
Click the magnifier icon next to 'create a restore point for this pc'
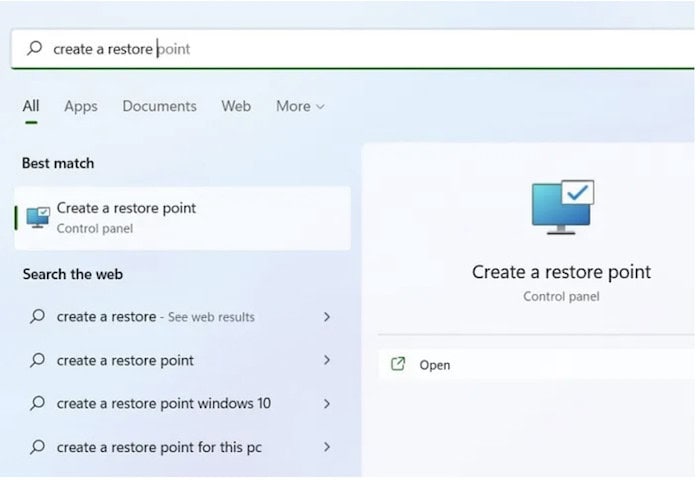click(38, 446)
